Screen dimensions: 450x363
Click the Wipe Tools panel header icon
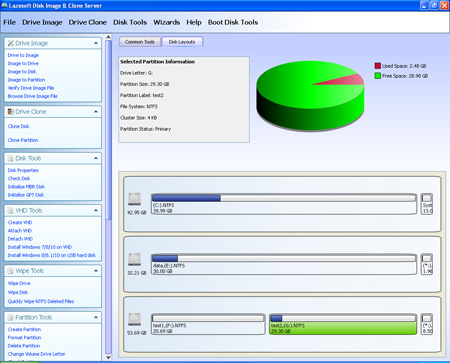pos(11,271)
